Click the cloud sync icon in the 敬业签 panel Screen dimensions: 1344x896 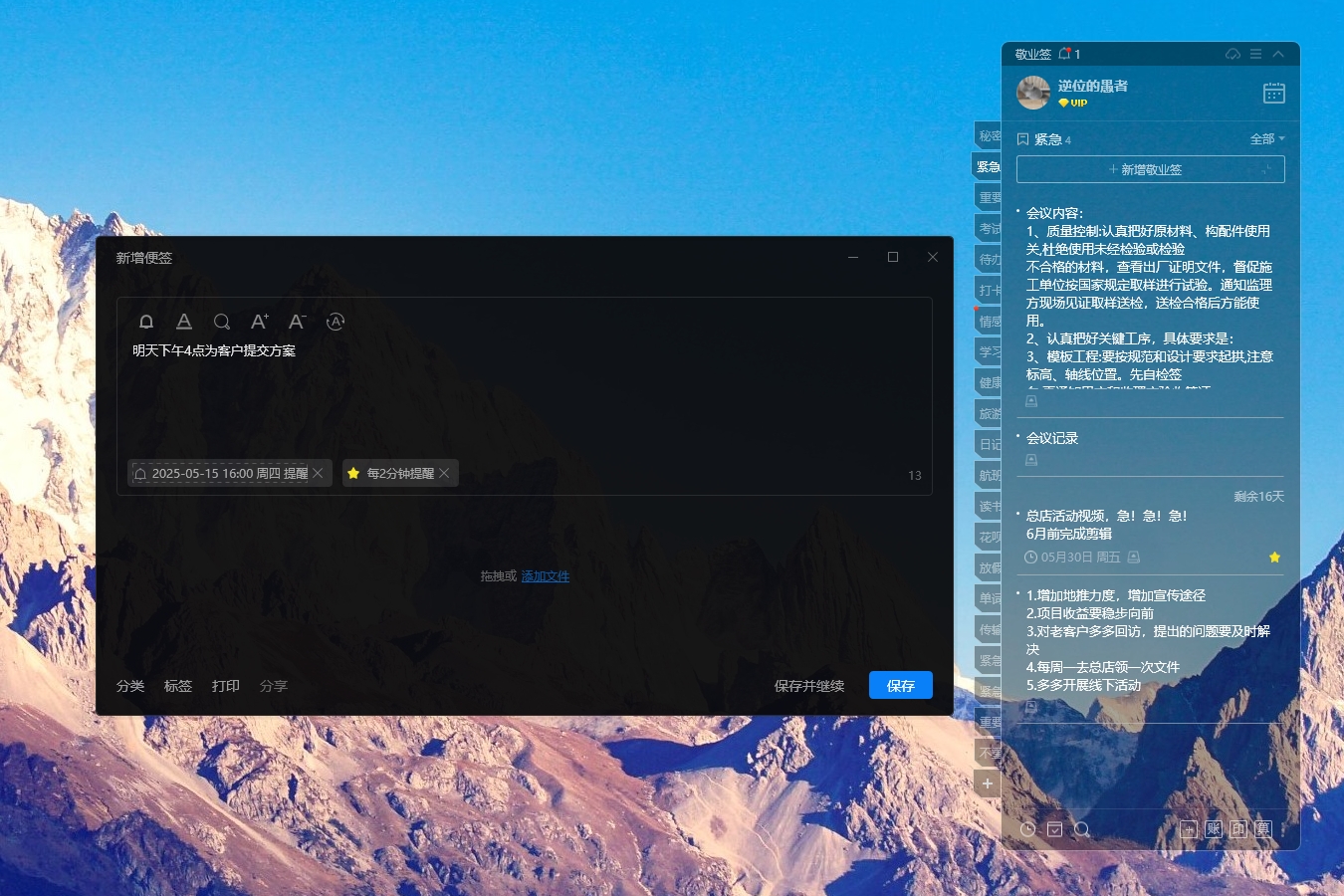click(1232, 54)
